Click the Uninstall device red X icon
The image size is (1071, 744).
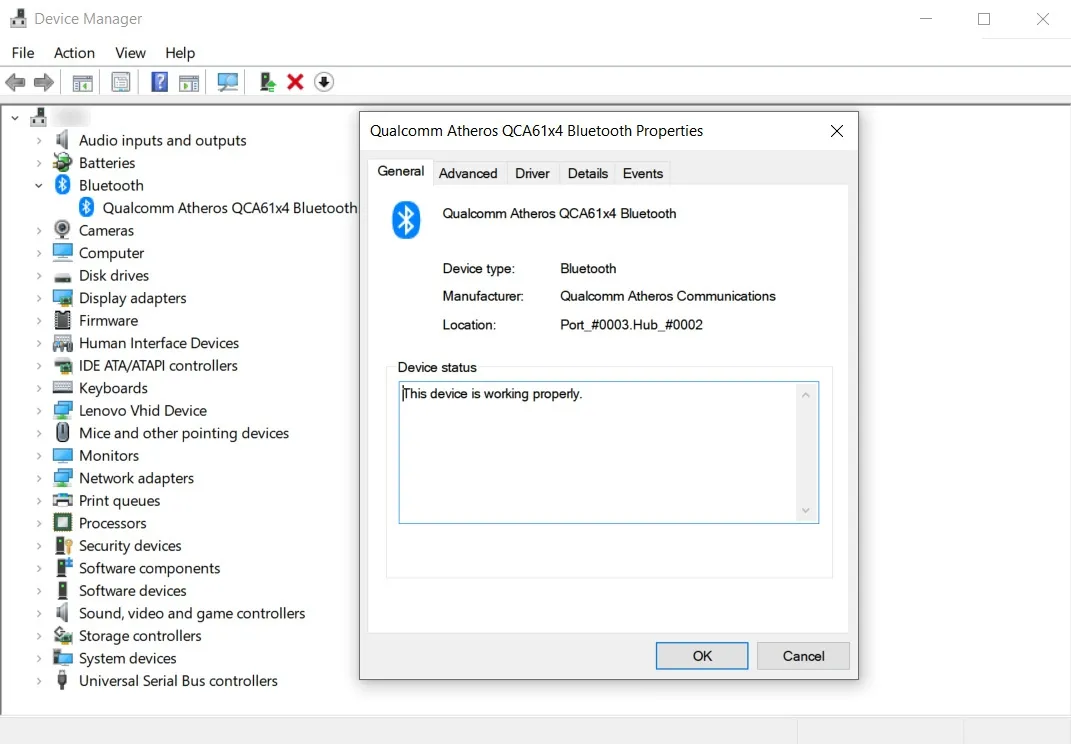tap(295, 82)
